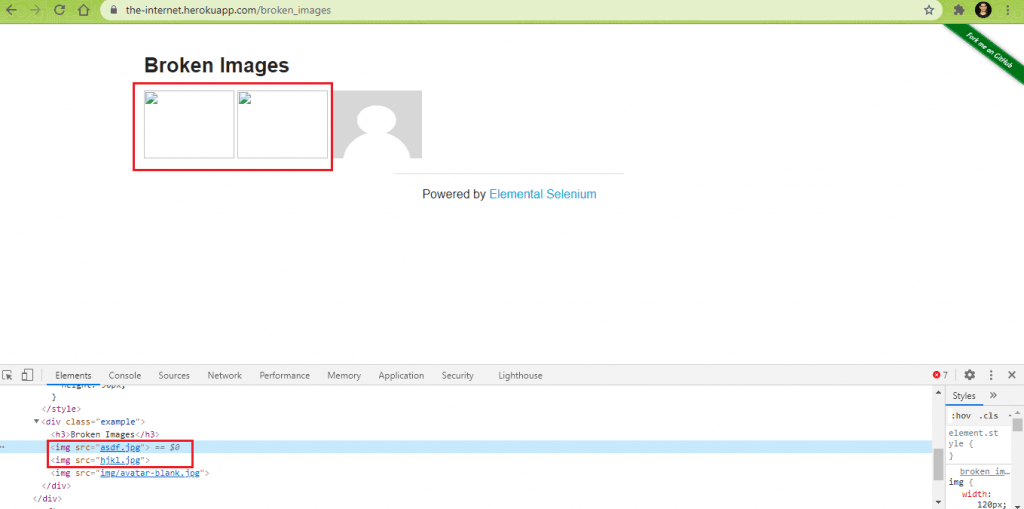The width and height of the screenshot is (1024, 509).
Task: Open the extensions puzzle icon
Action: pyautogui.click(x=959, y=10)
